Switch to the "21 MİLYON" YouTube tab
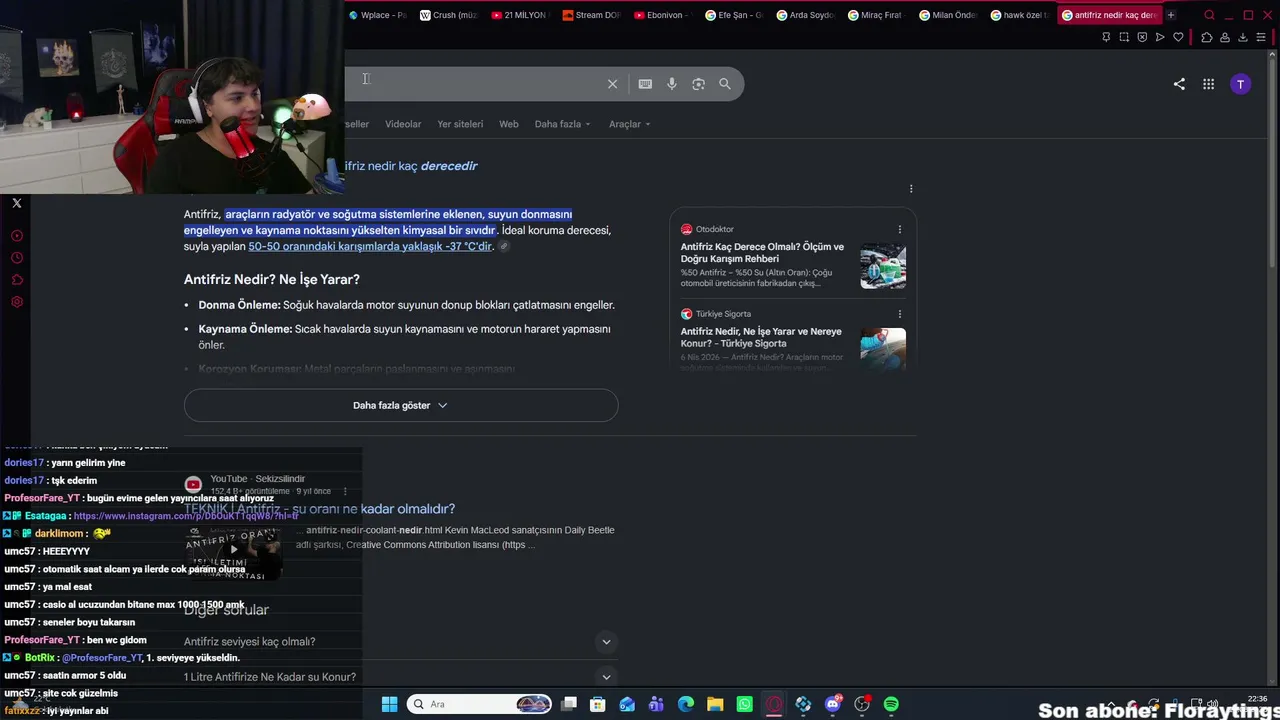Screen dimensions: 1280x720 [520, 15]
